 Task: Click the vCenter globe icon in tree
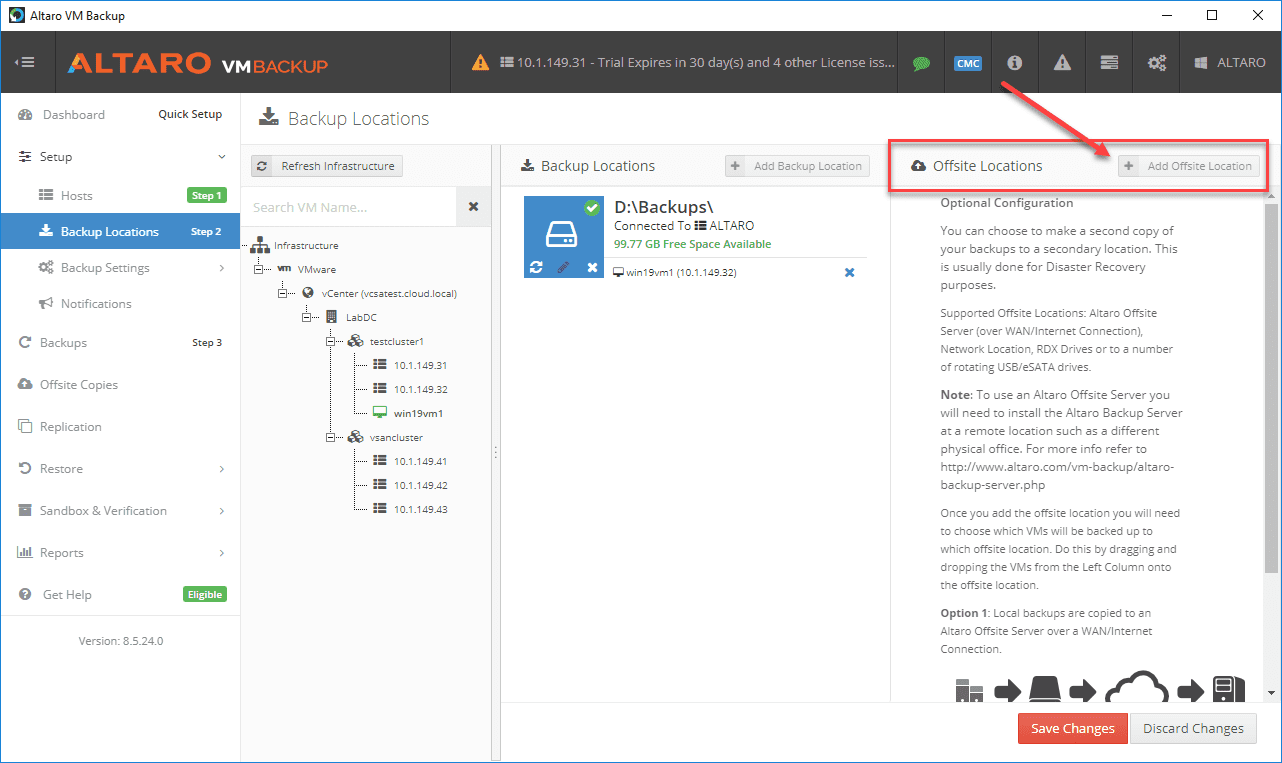308,293
